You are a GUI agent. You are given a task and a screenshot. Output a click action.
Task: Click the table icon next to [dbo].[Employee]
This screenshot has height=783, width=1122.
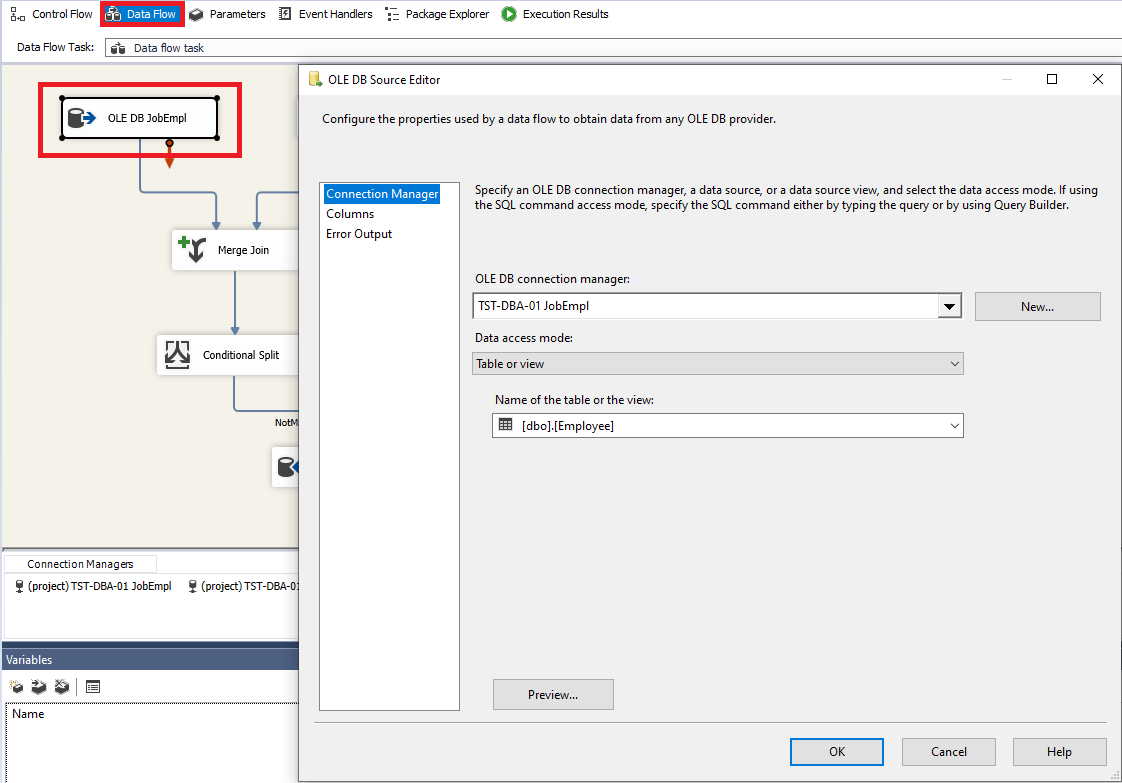(507, 425)
